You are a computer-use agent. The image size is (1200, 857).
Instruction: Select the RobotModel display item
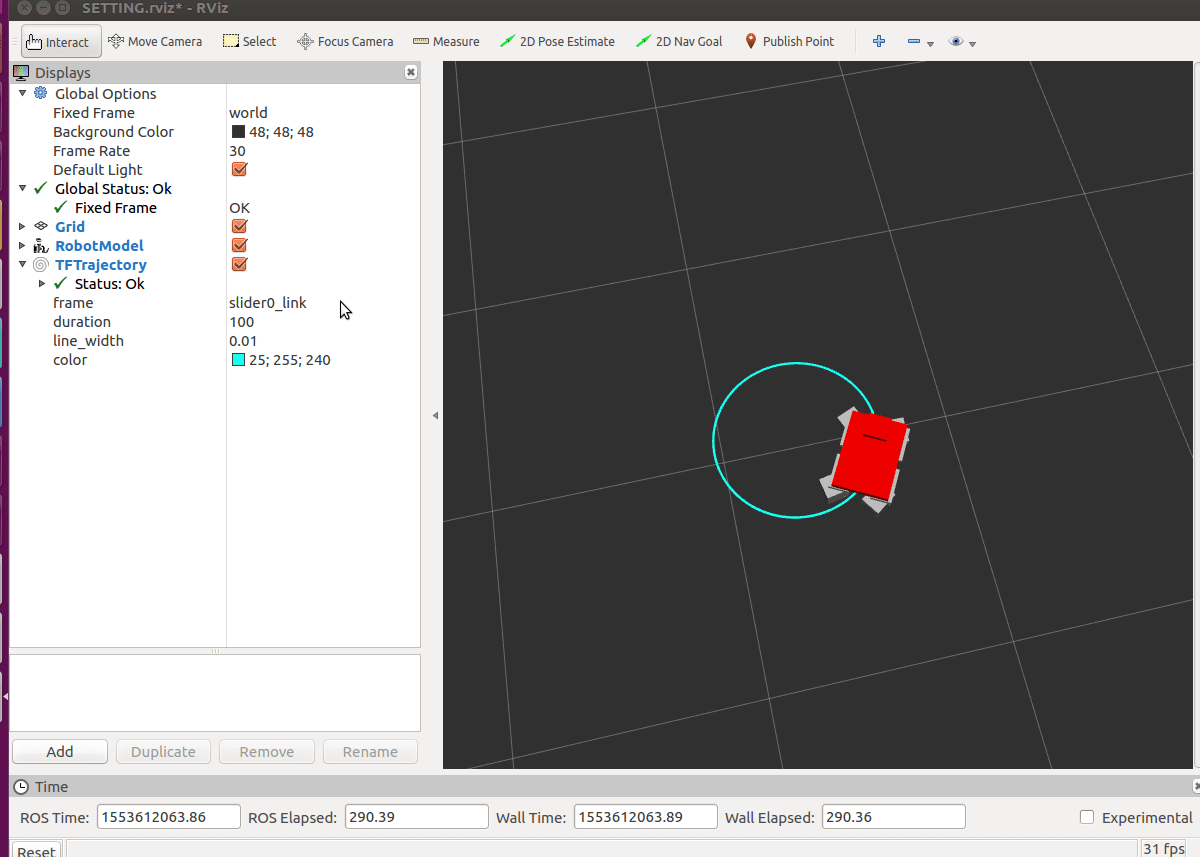[x=99, y=246]
